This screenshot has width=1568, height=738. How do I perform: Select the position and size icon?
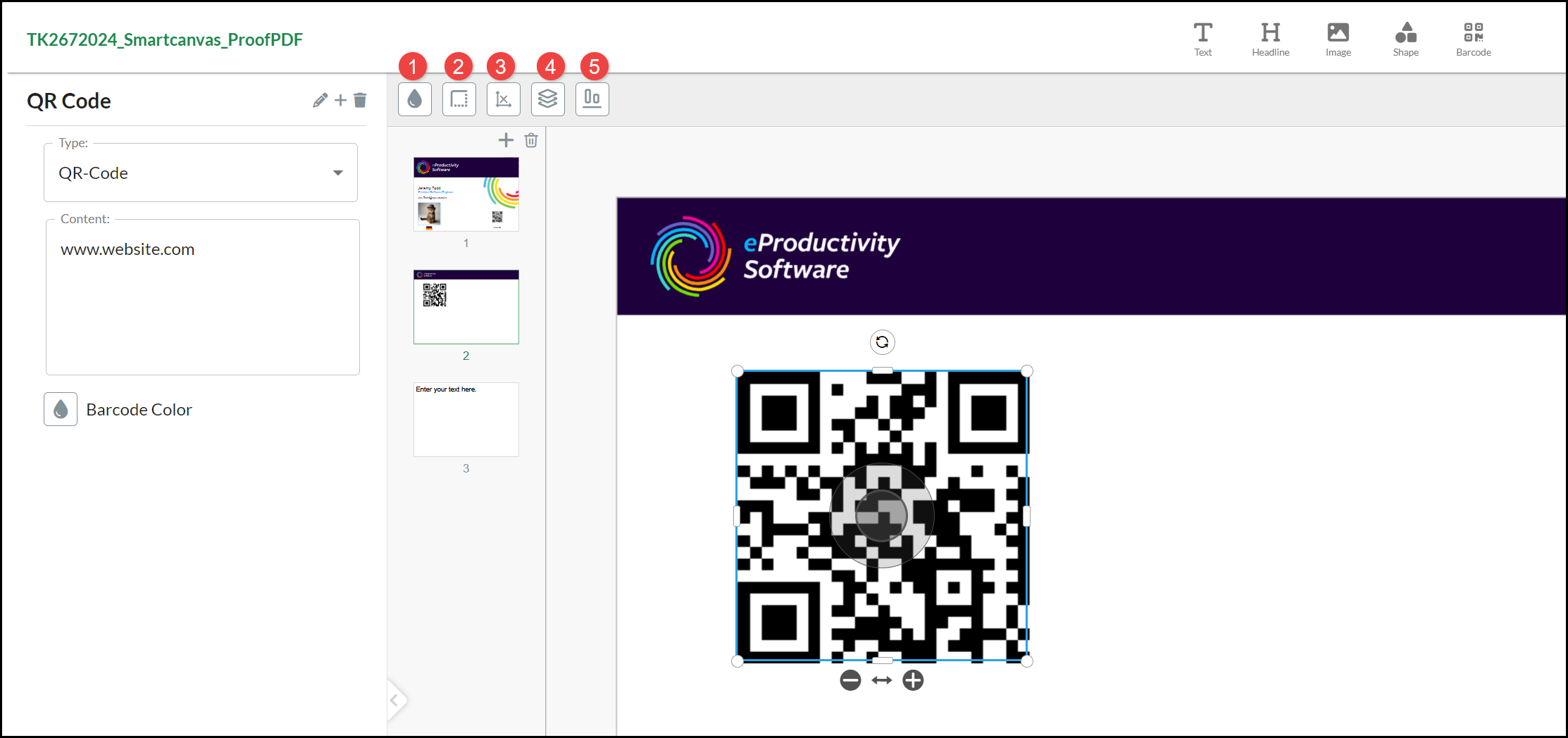tap(503, 99)
